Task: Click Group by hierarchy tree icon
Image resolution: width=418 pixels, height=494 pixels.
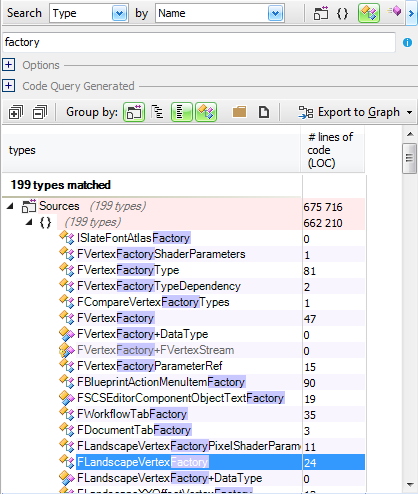Action: (157, 112)
